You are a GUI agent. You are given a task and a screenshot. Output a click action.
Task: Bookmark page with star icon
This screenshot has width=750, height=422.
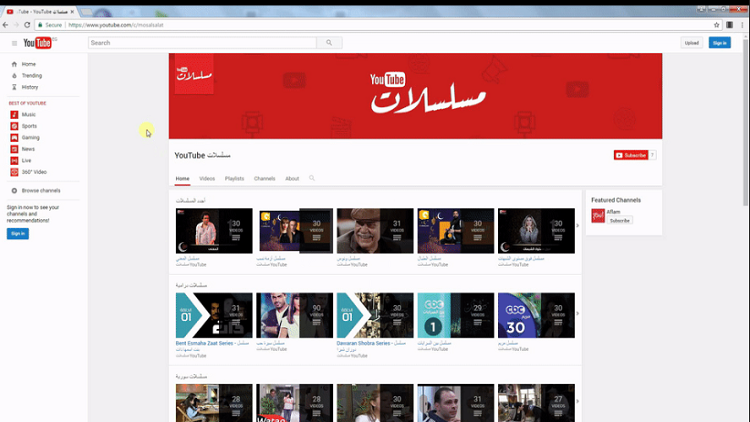[x=717, y=25]
